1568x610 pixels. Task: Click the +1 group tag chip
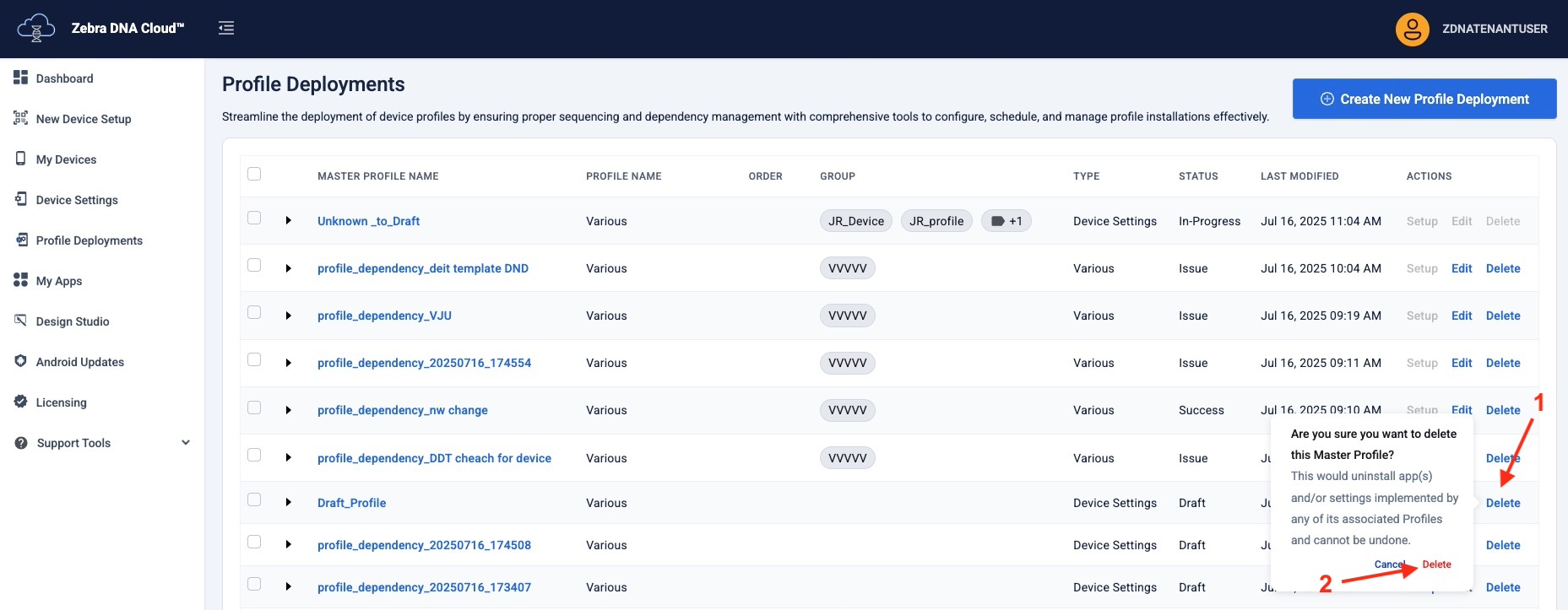(1006, 221)
